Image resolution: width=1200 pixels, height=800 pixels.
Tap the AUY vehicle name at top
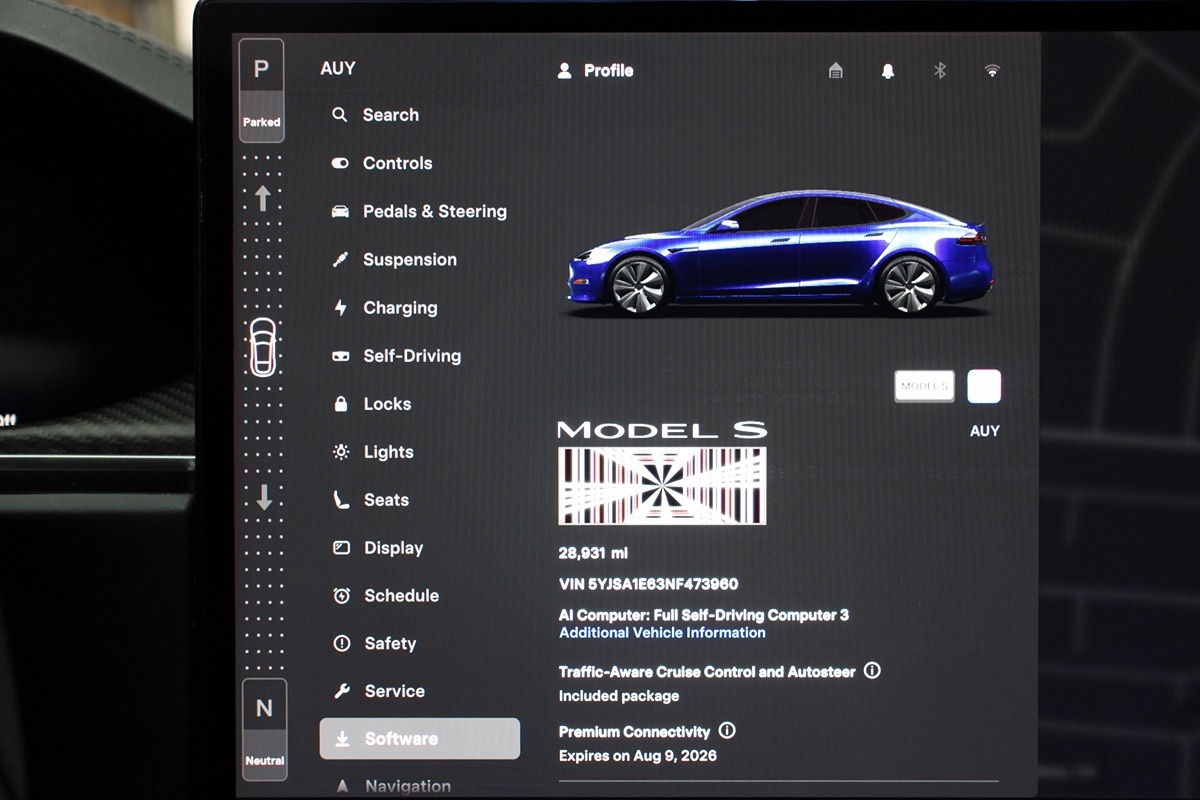pyautogui.click(x=338, y=69)
